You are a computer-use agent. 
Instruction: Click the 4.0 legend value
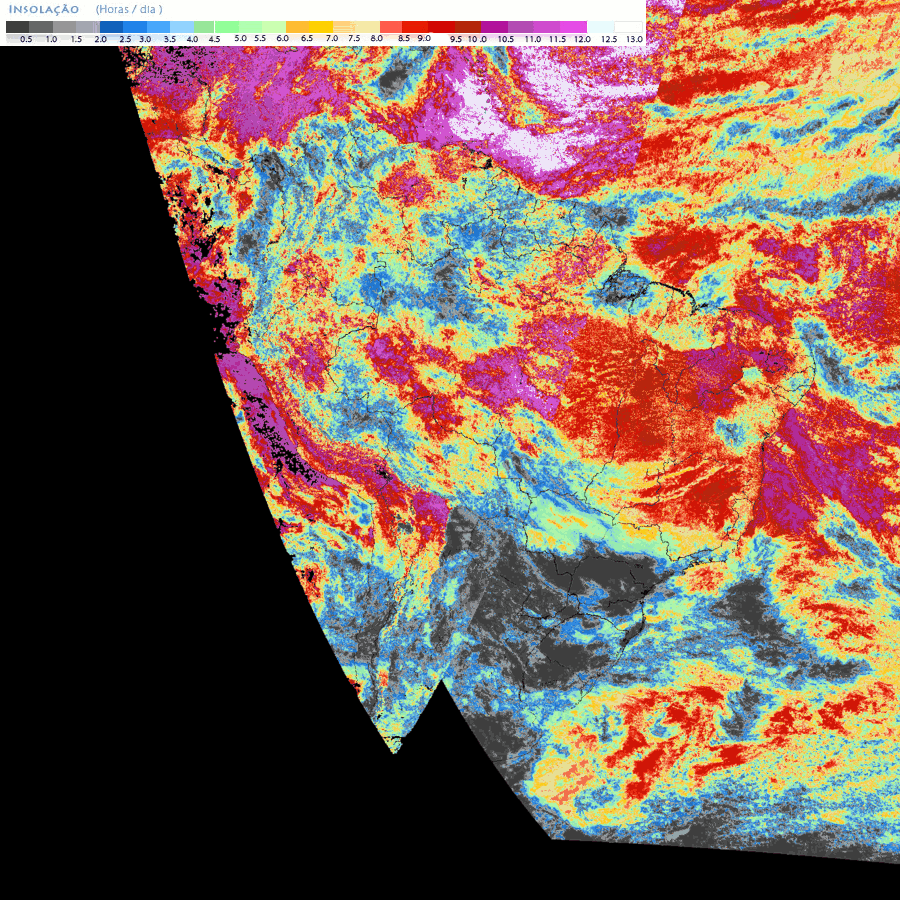(192, 39)
